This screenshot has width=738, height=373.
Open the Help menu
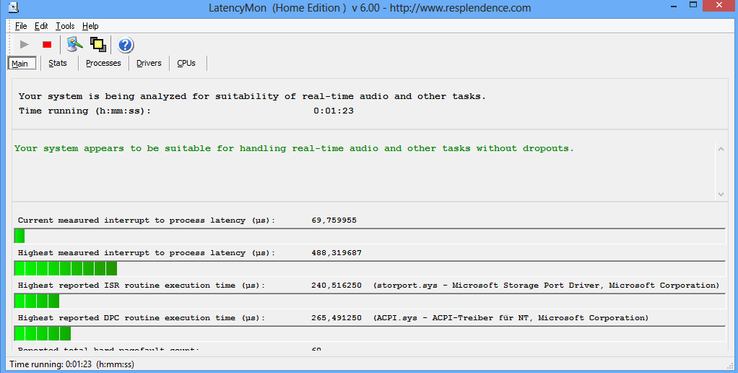click(90, 26)
